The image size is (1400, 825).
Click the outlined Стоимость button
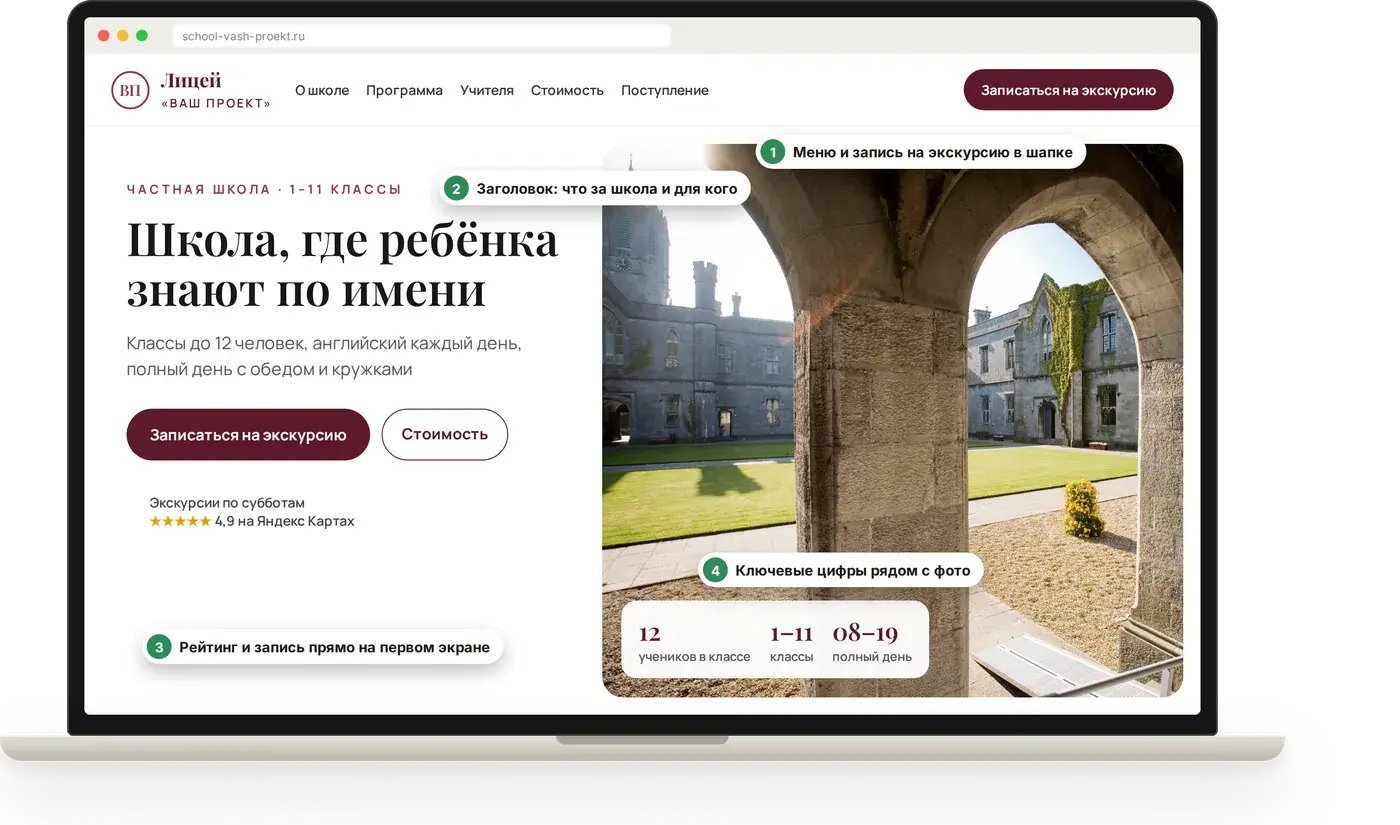[445, 434]
